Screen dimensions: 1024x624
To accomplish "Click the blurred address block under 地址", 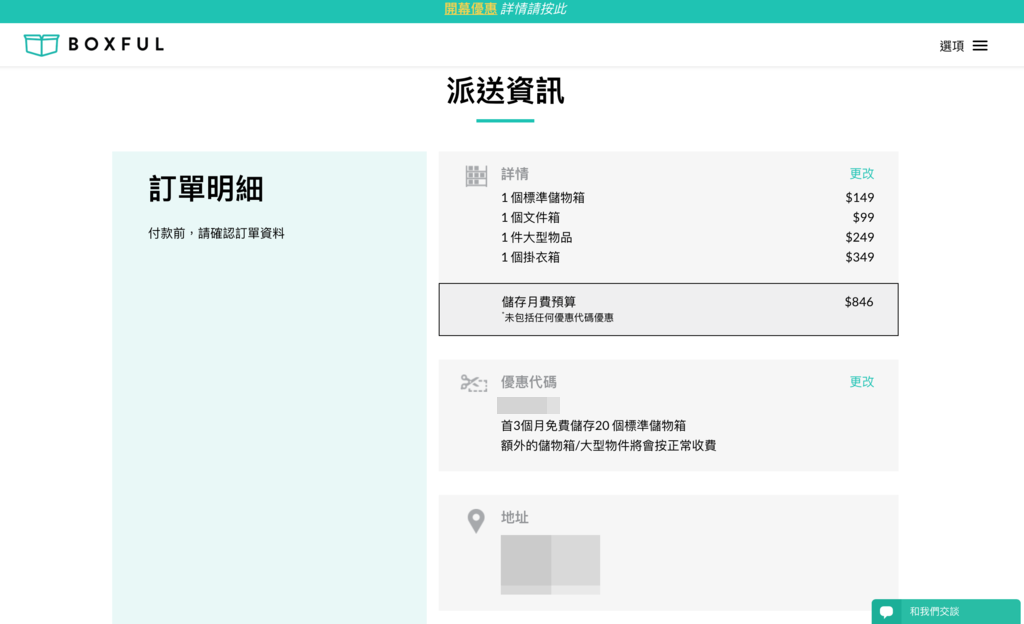I will [x=550, y=564].
